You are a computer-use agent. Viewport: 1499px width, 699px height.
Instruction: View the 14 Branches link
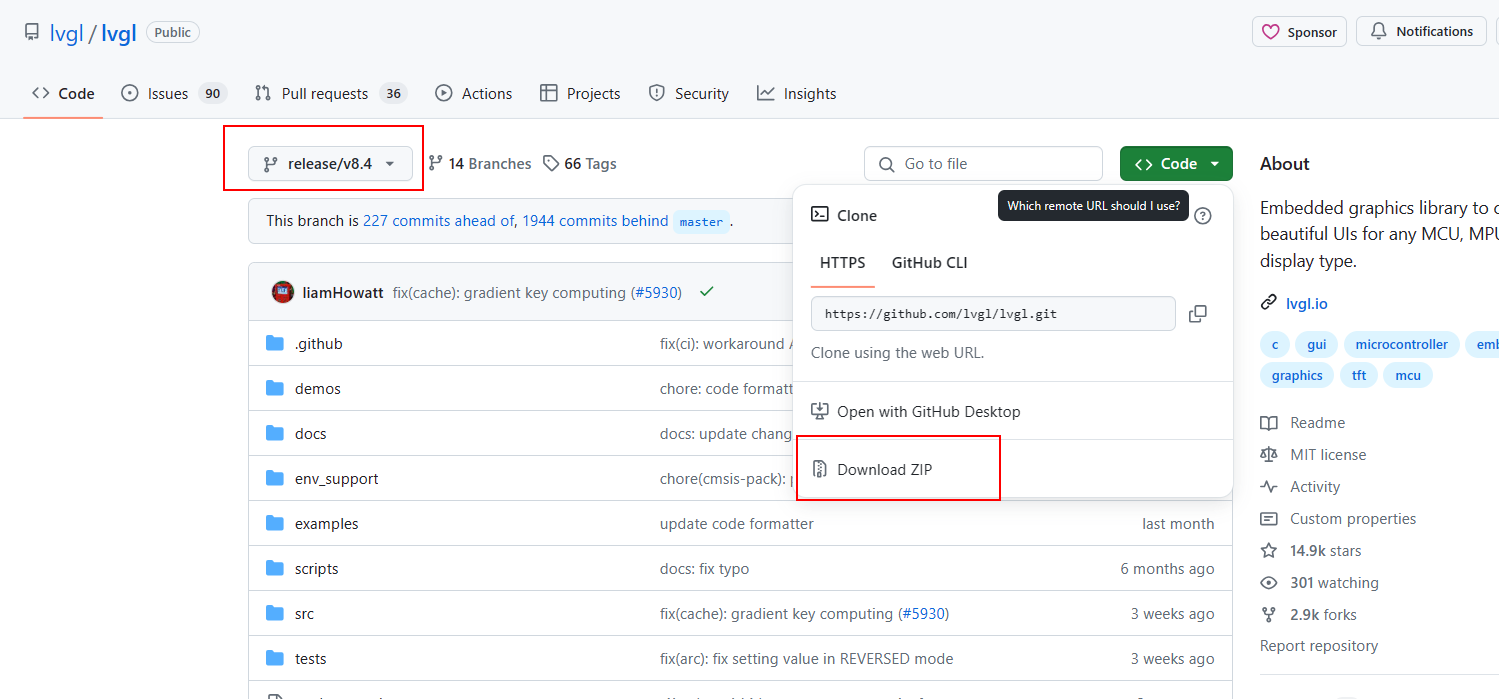pos(479,164)
